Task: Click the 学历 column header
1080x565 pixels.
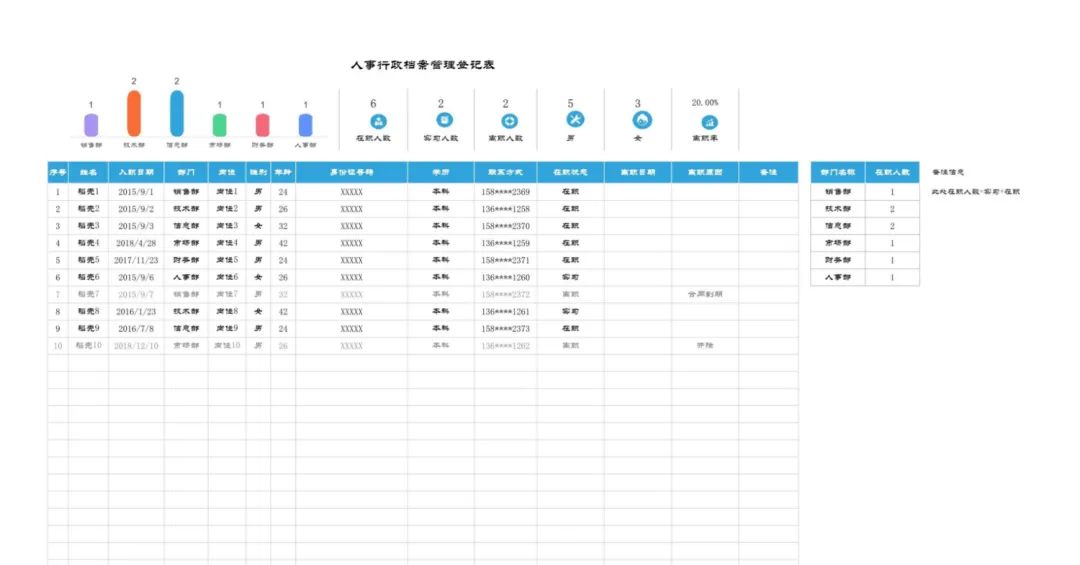Action: tap(441, 172)
